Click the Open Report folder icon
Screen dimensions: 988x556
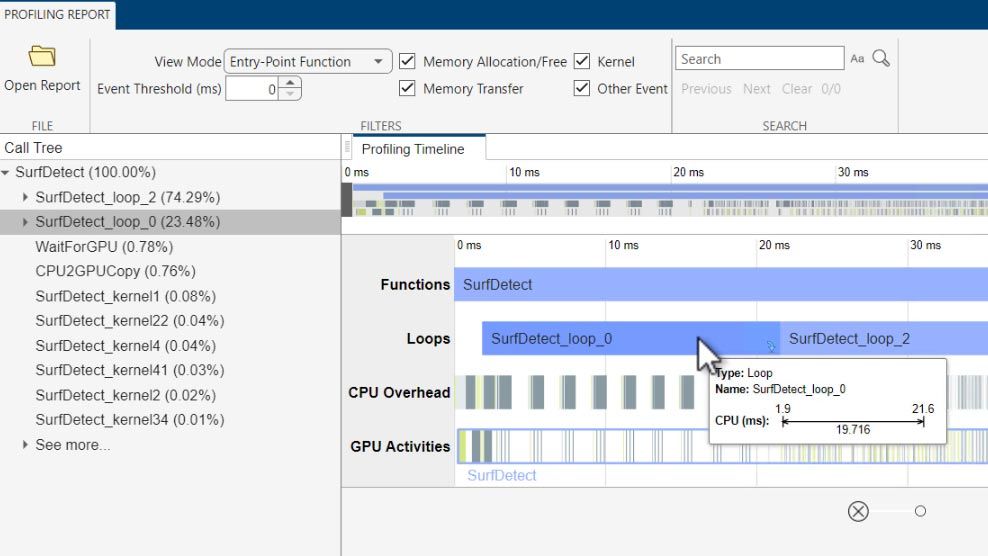pyautogui.click(x=42, y=56)
